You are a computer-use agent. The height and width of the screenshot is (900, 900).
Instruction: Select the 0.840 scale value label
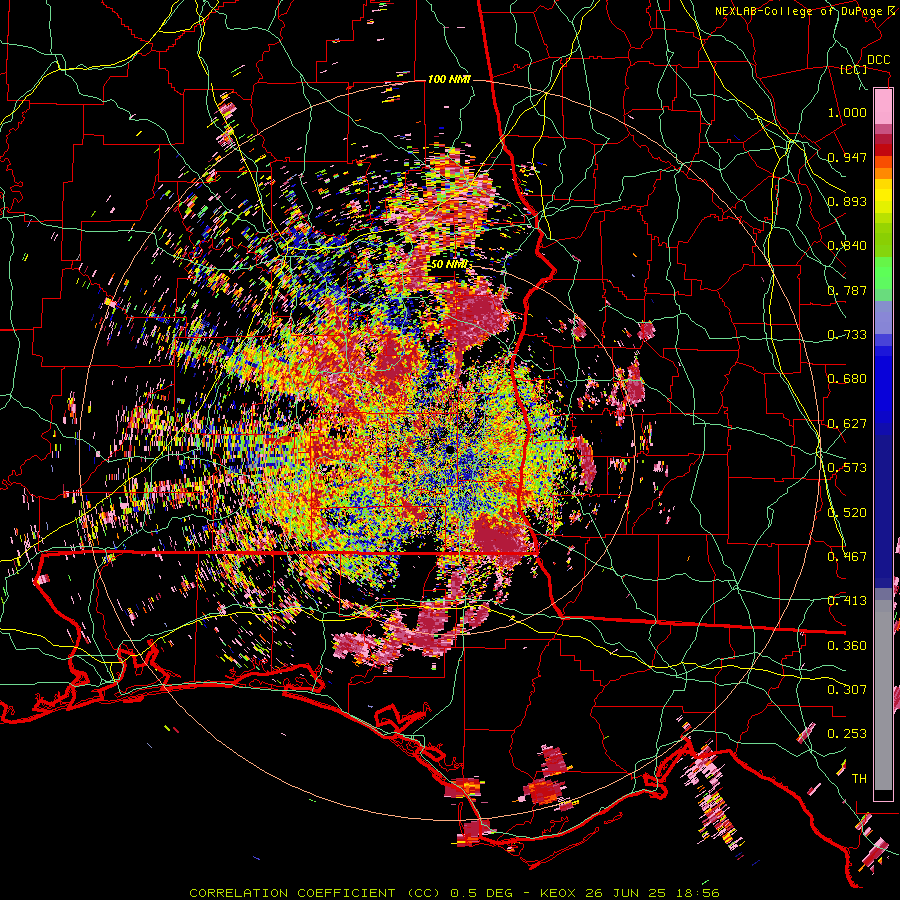(x=847, y=246)
